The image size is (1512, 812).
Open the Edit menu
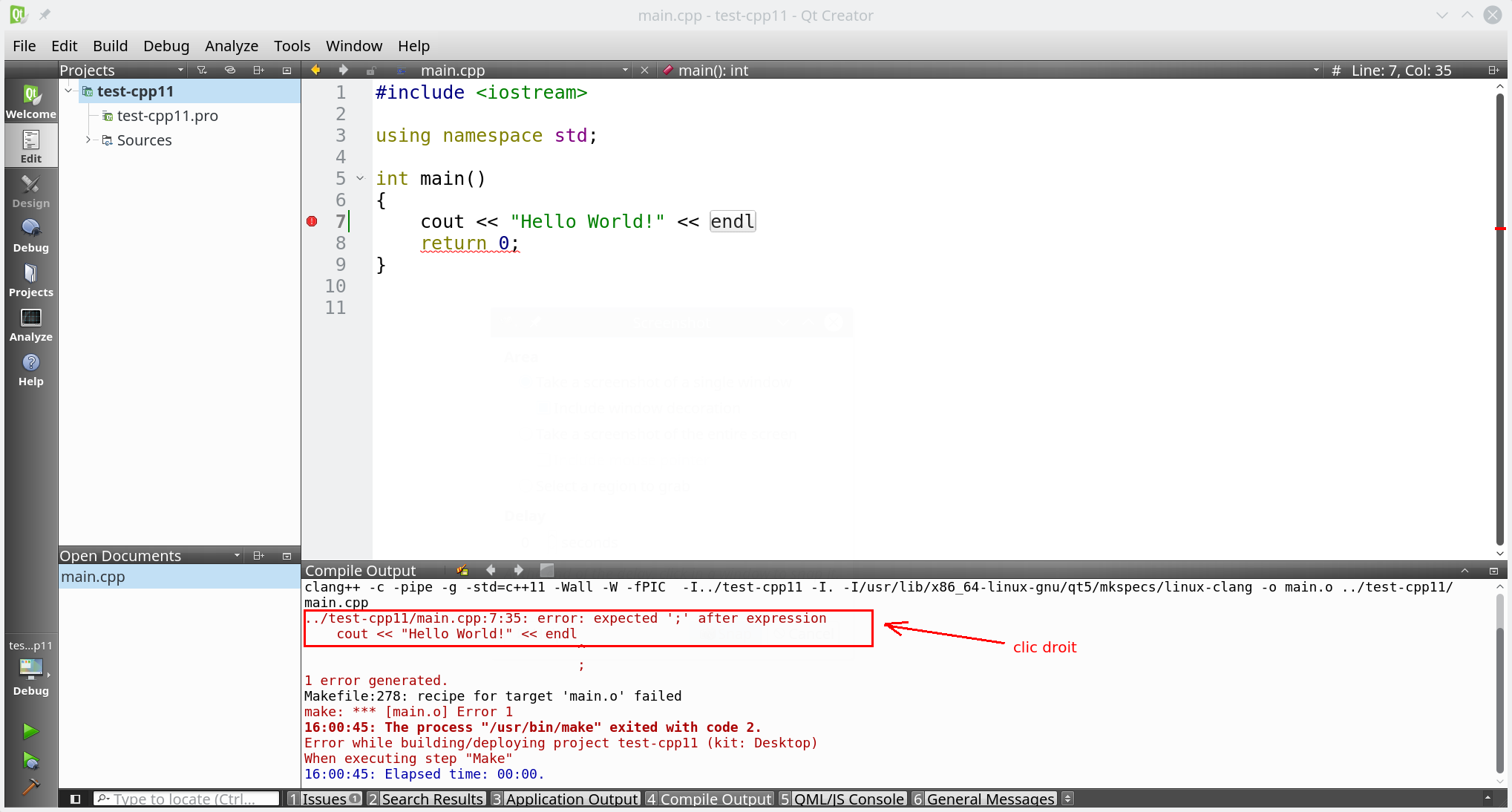pos(65,46)
